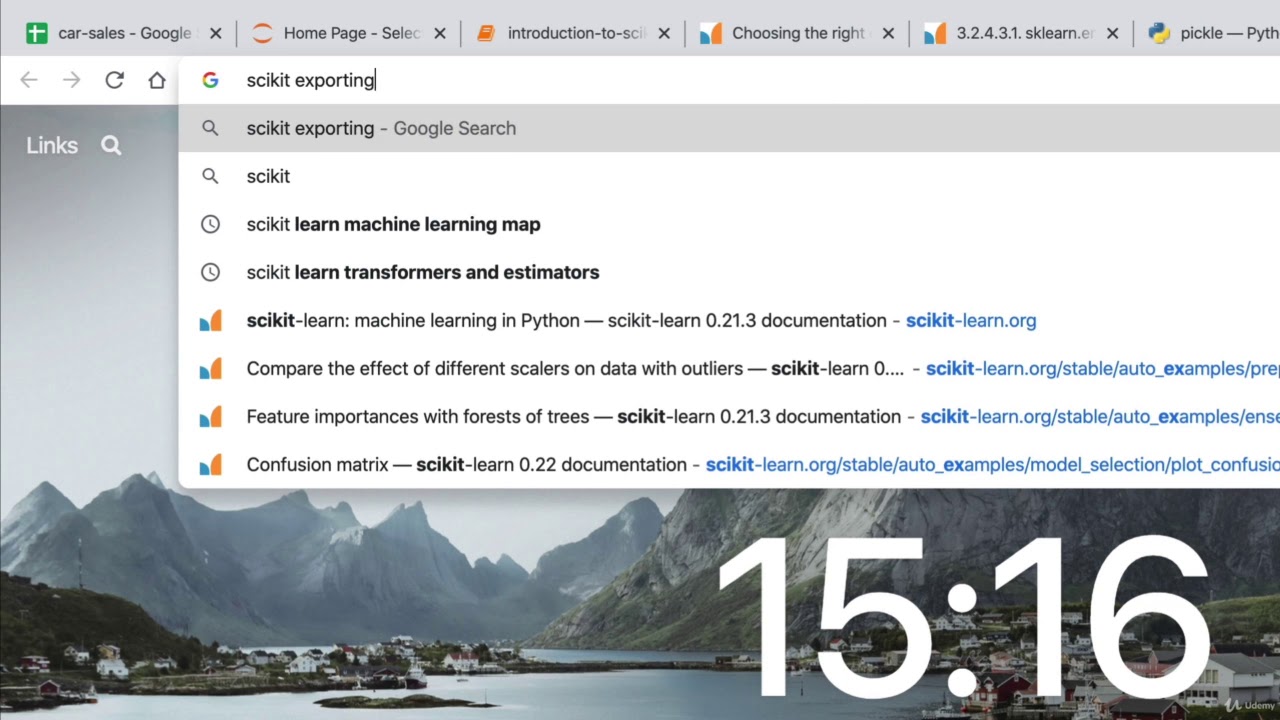Click the search magnifier beside Links
This screenshot has width=1280, height=720.
coord(111,146)
